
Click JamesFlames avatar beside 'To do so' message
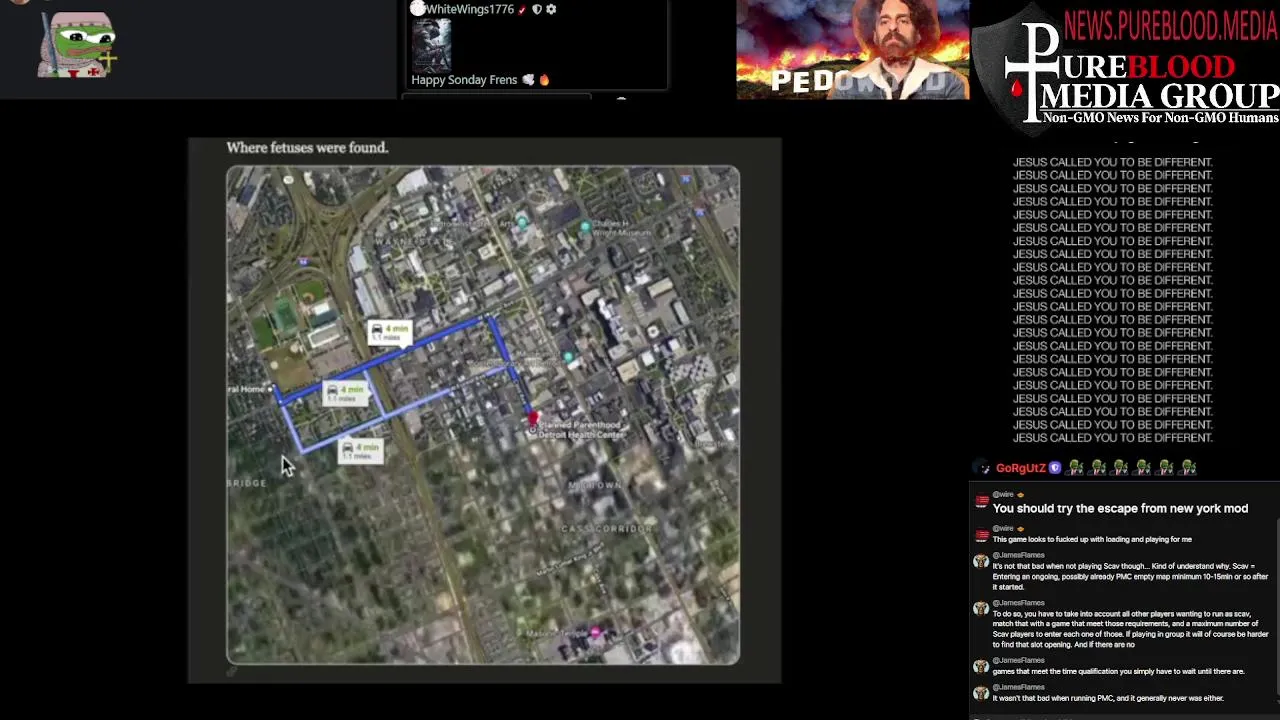[x=982, y=609]
